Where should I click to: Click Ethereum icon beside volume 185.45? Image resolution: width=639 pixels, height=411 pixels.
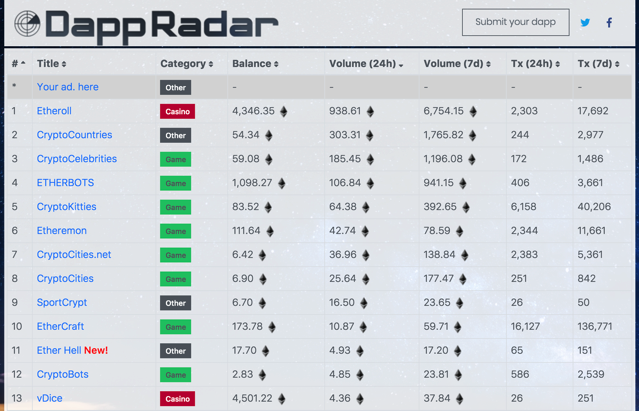coord(370,160)
